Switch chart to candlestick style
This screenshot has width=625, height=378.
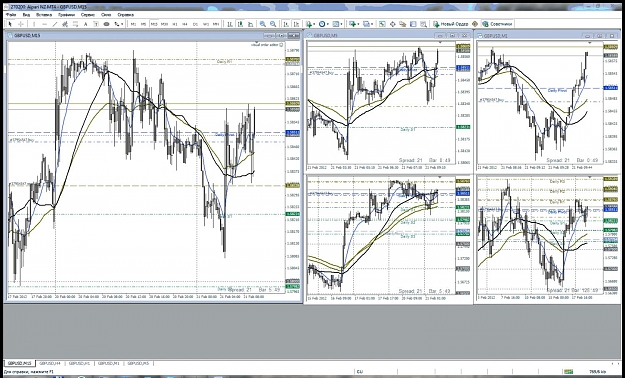click(x=240, y=24)
